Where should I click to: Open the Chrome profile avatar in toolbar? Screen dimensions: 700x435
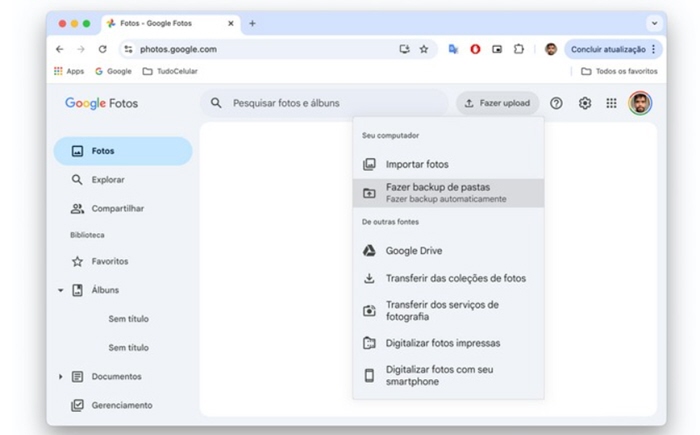551,49
